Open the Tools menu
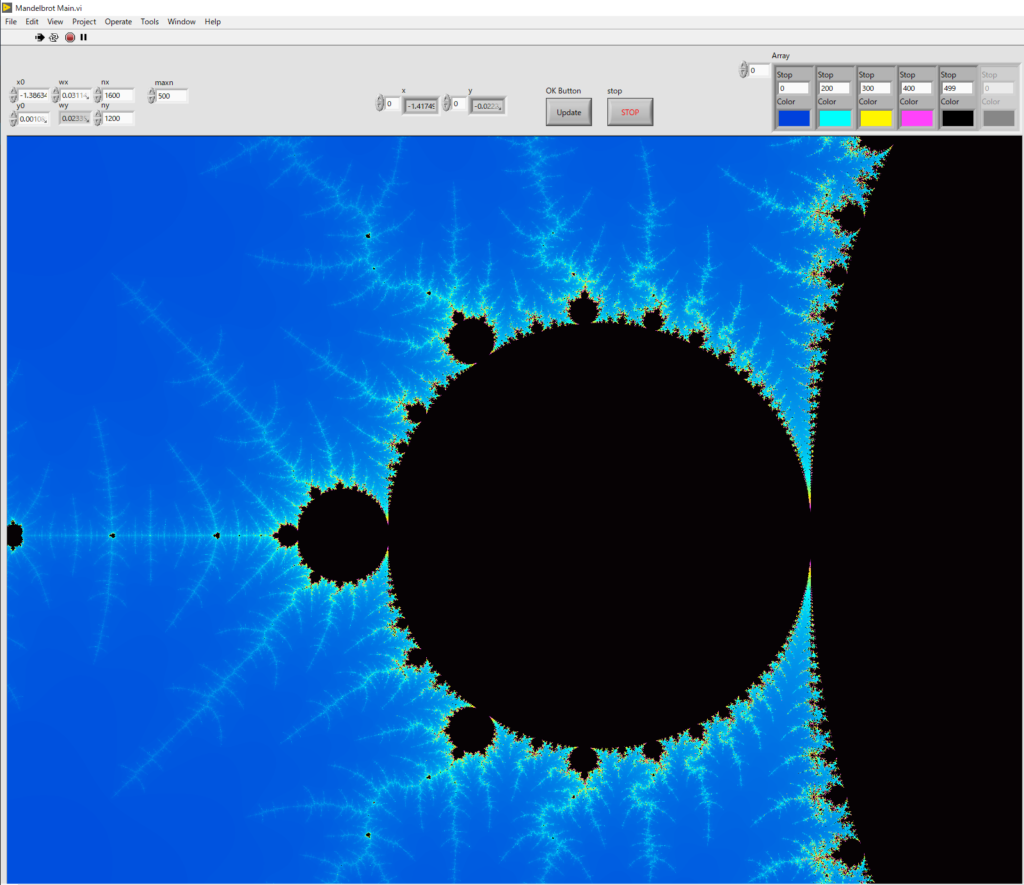Image resolution: width=1024 pixels, height=885 pixels. click(x=149, y=21)
